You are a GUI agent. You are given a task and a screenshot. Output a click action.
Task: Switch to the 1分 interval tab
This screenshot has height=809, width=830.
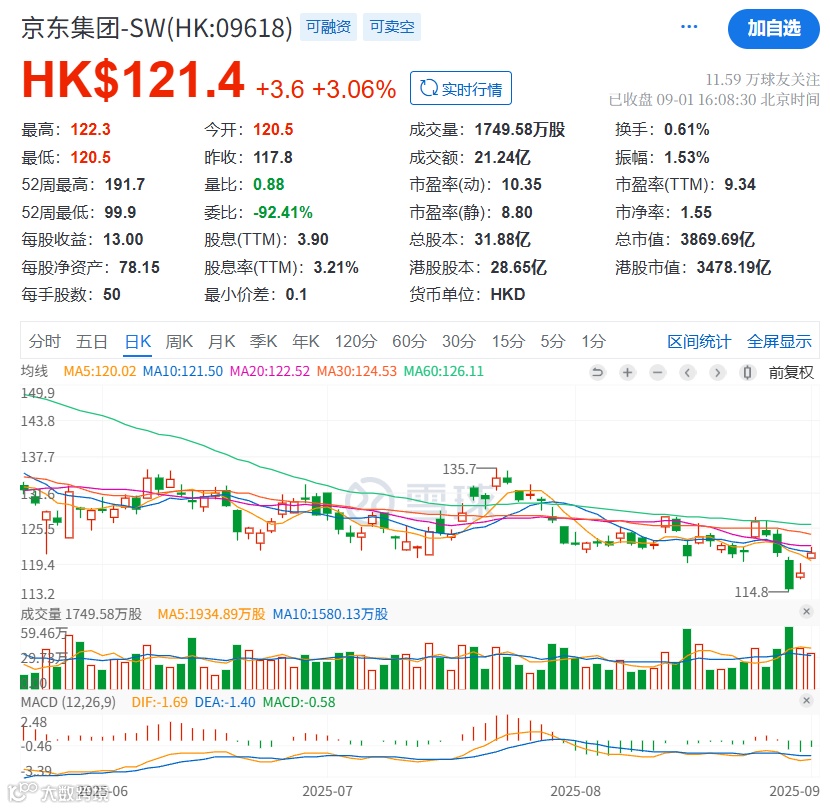point(593,341)
